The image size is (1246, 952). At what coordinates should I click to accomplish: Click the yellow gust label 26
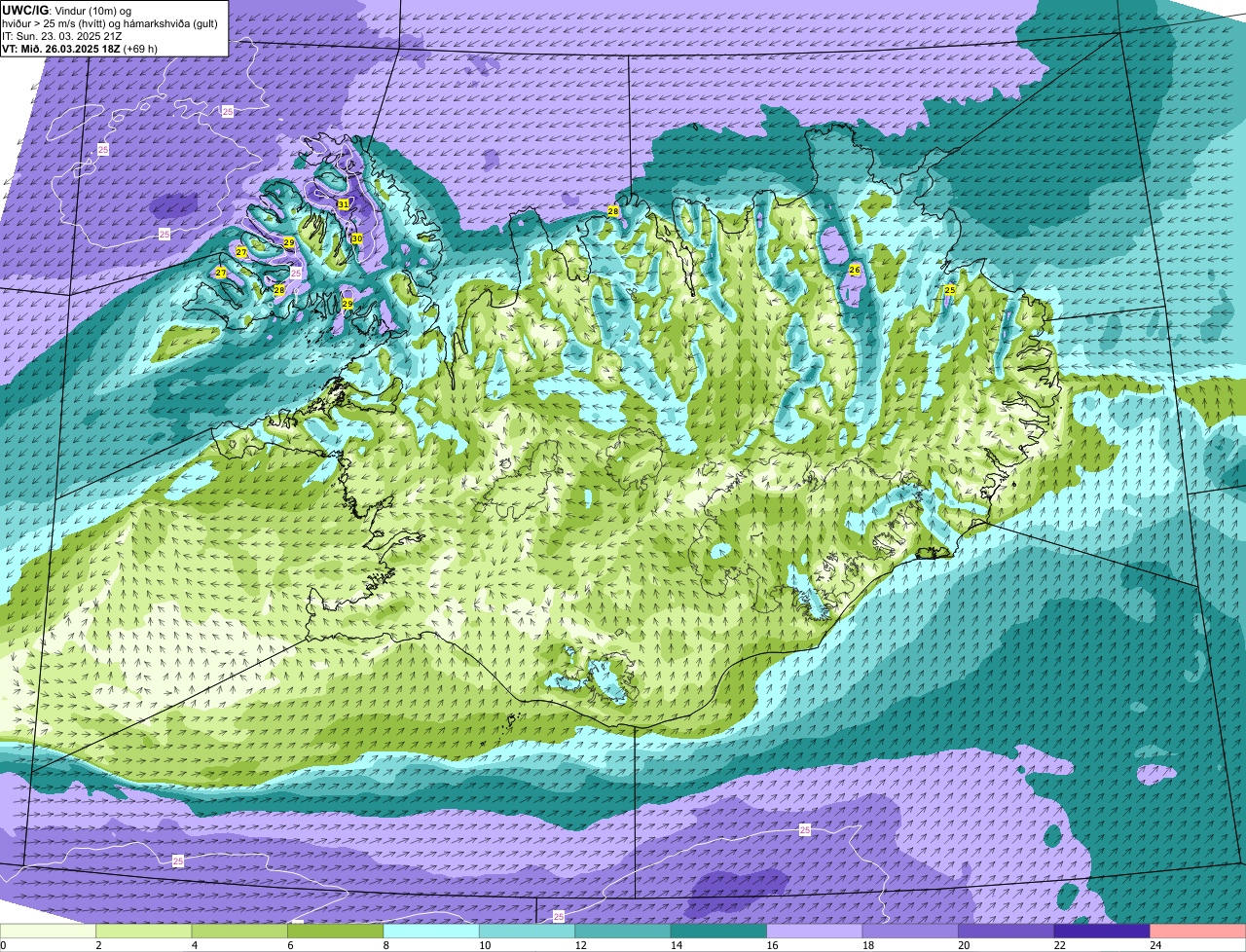(x=855, y=270)
